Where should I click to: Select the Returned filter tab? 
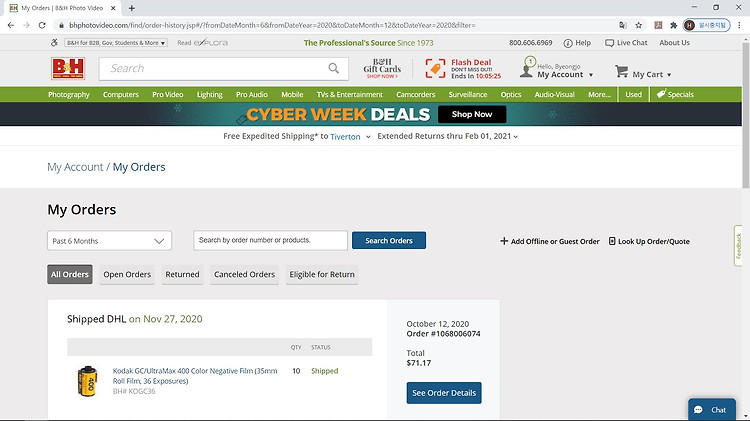[182, 274]
